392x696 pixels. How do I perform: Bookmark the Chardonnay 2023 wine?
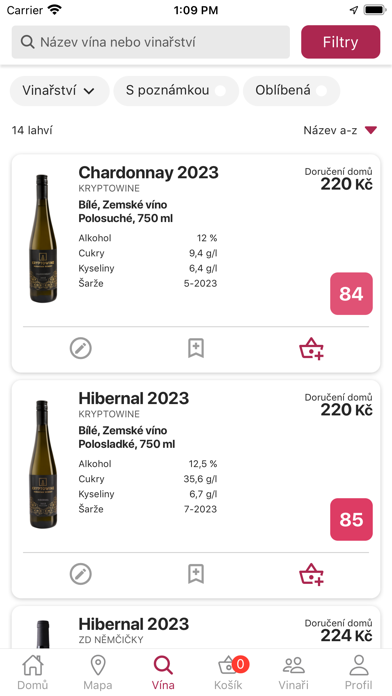pyautogui.click(x=196, y=348)
